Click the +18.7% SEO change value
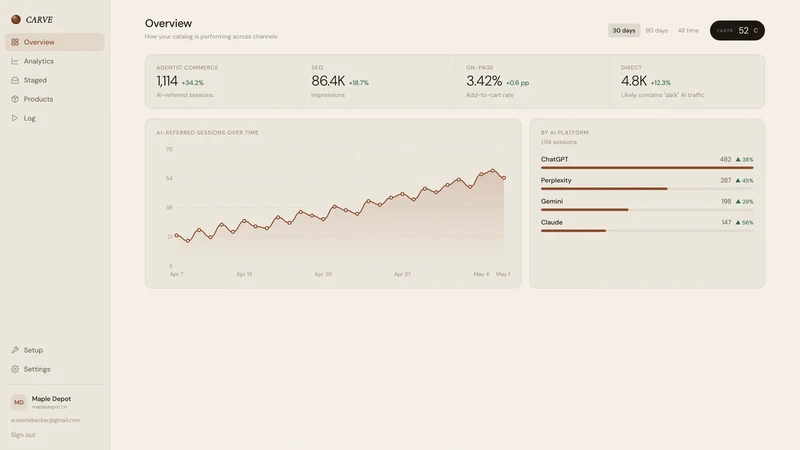 click(x=359, y=83)
